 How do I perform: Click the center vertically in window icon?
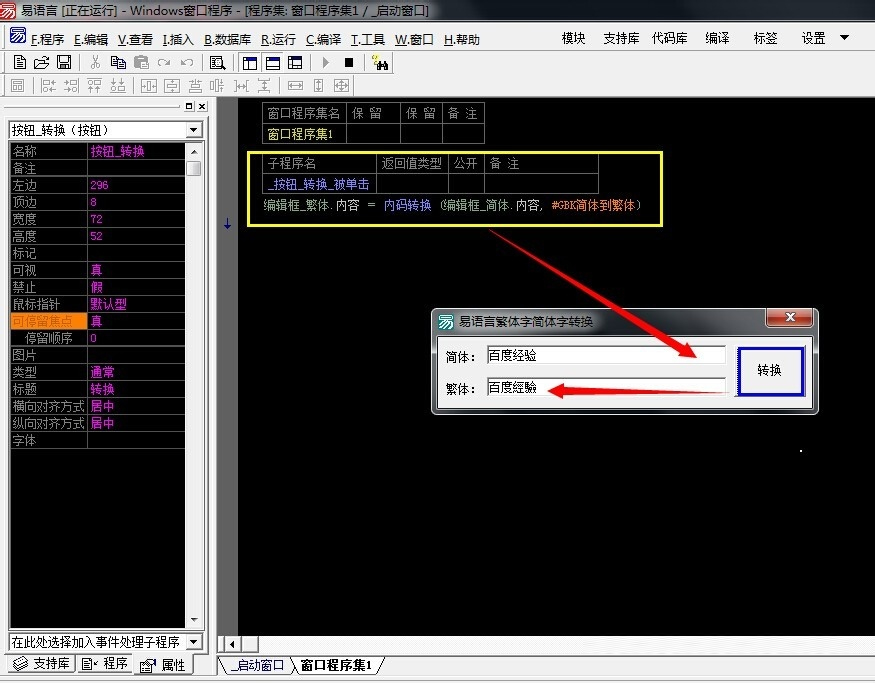point(172,85)
